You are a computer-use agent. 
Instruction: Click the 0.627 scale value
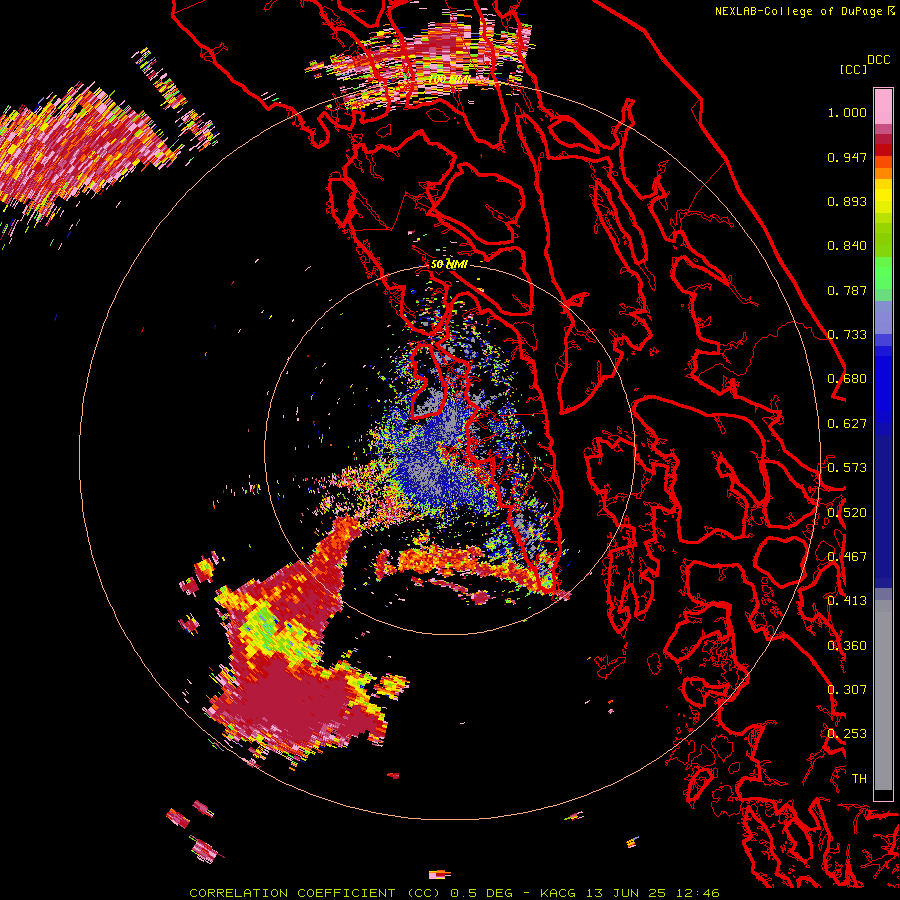[847, 424]
